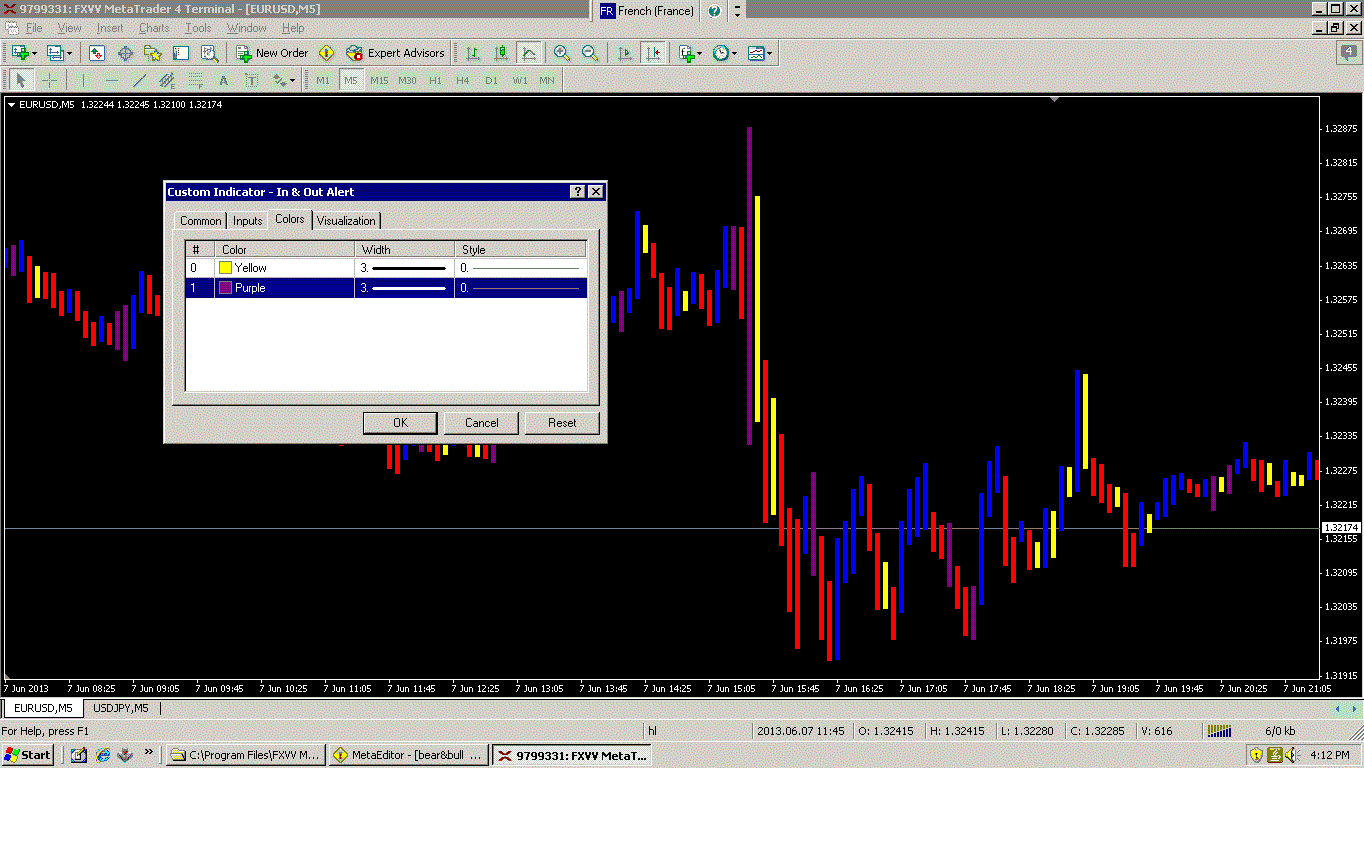Switch to the Visualization tab
The width and height of the screenshot is (1364, 864).
pos(346,221)
